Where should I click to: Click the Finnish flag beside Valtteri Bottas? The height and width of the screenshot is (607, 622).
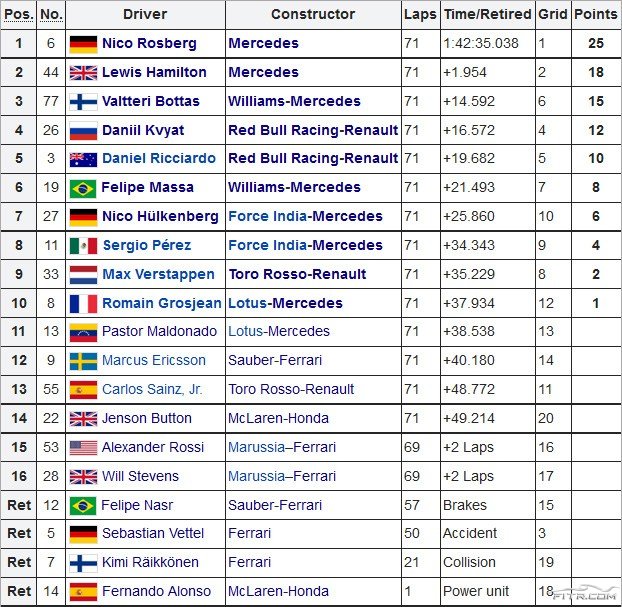(x=83, y=102)
